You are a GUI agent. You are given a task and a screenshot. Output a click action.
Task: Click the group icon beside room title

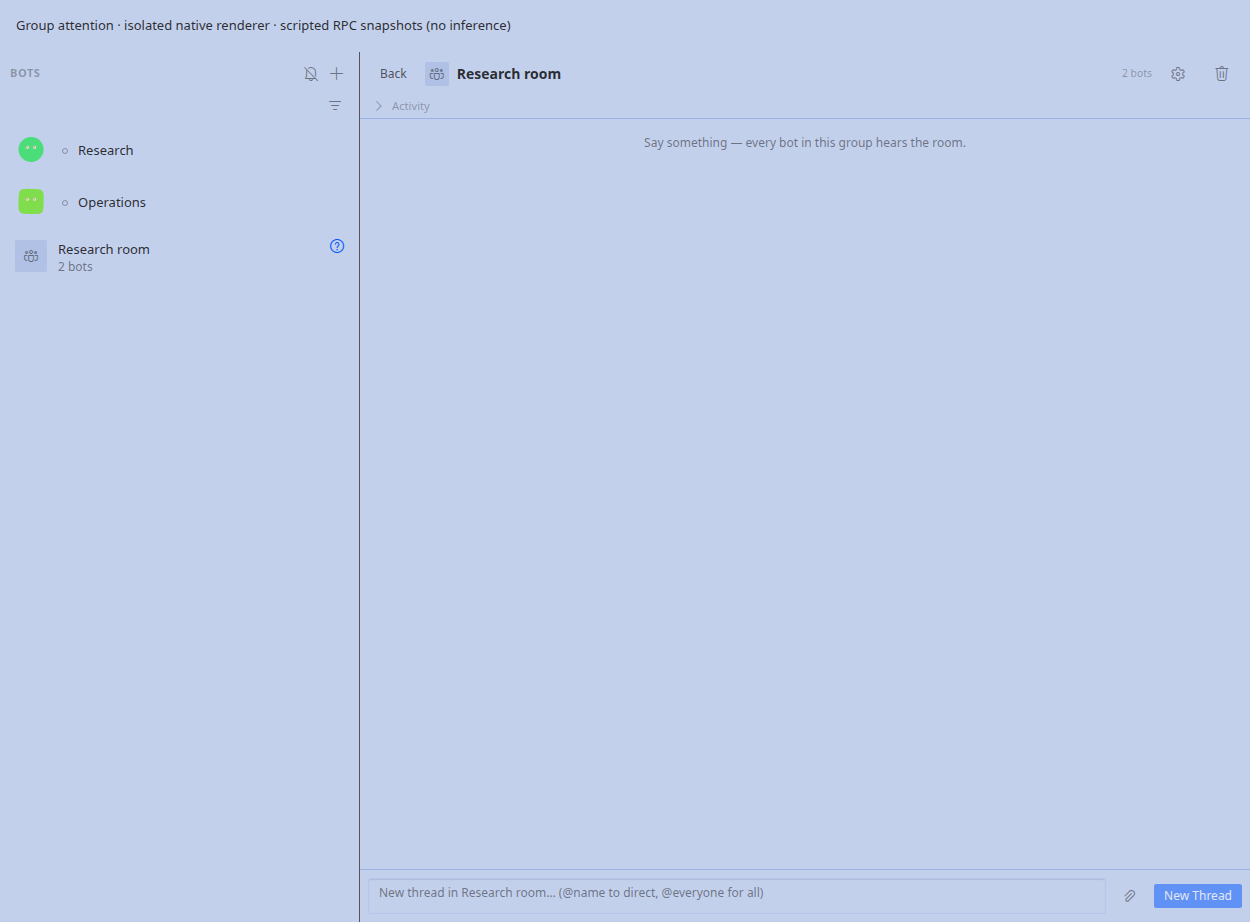pos(437,74)
